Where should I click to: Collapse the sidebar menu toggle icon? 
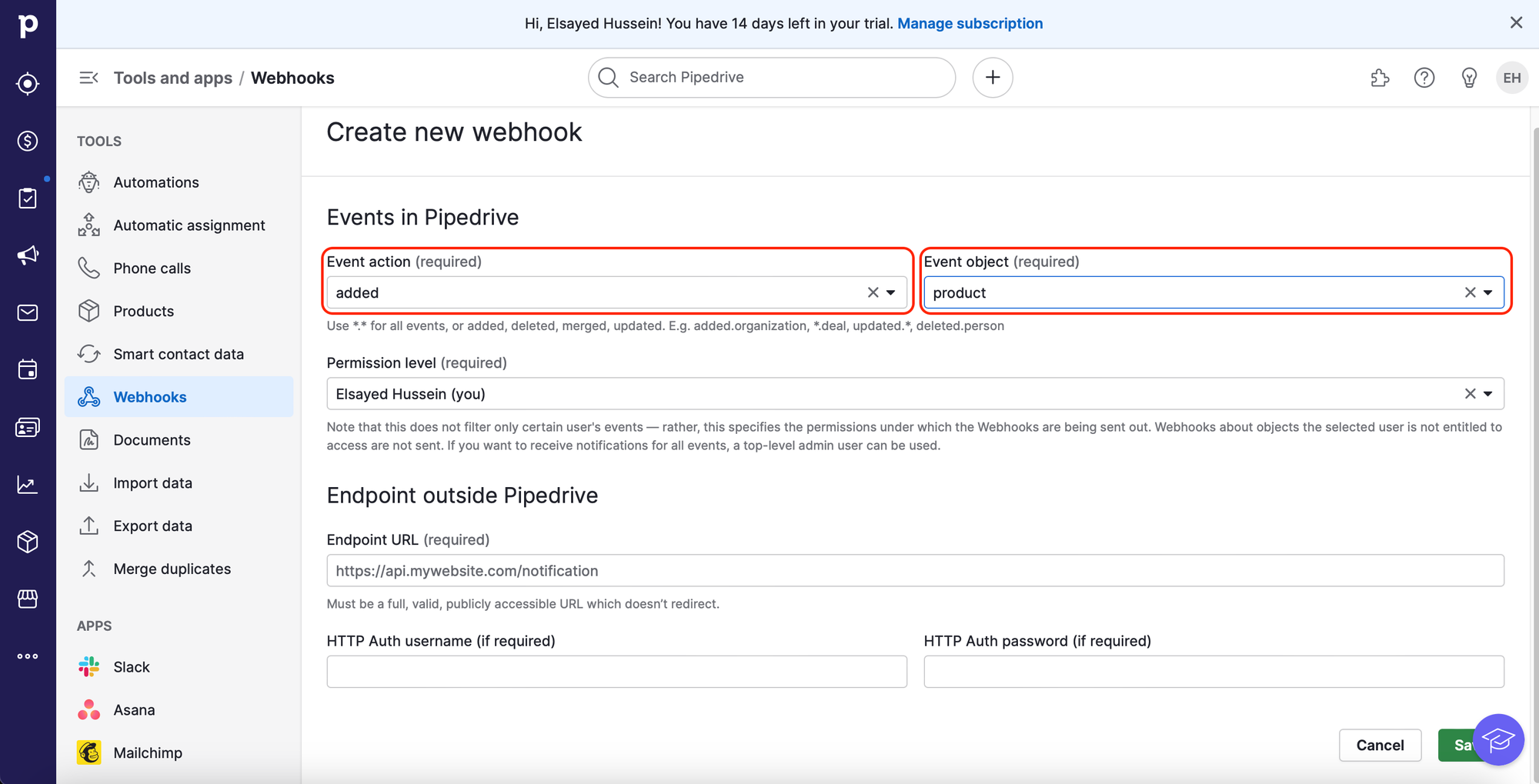[x=88, y=78]
